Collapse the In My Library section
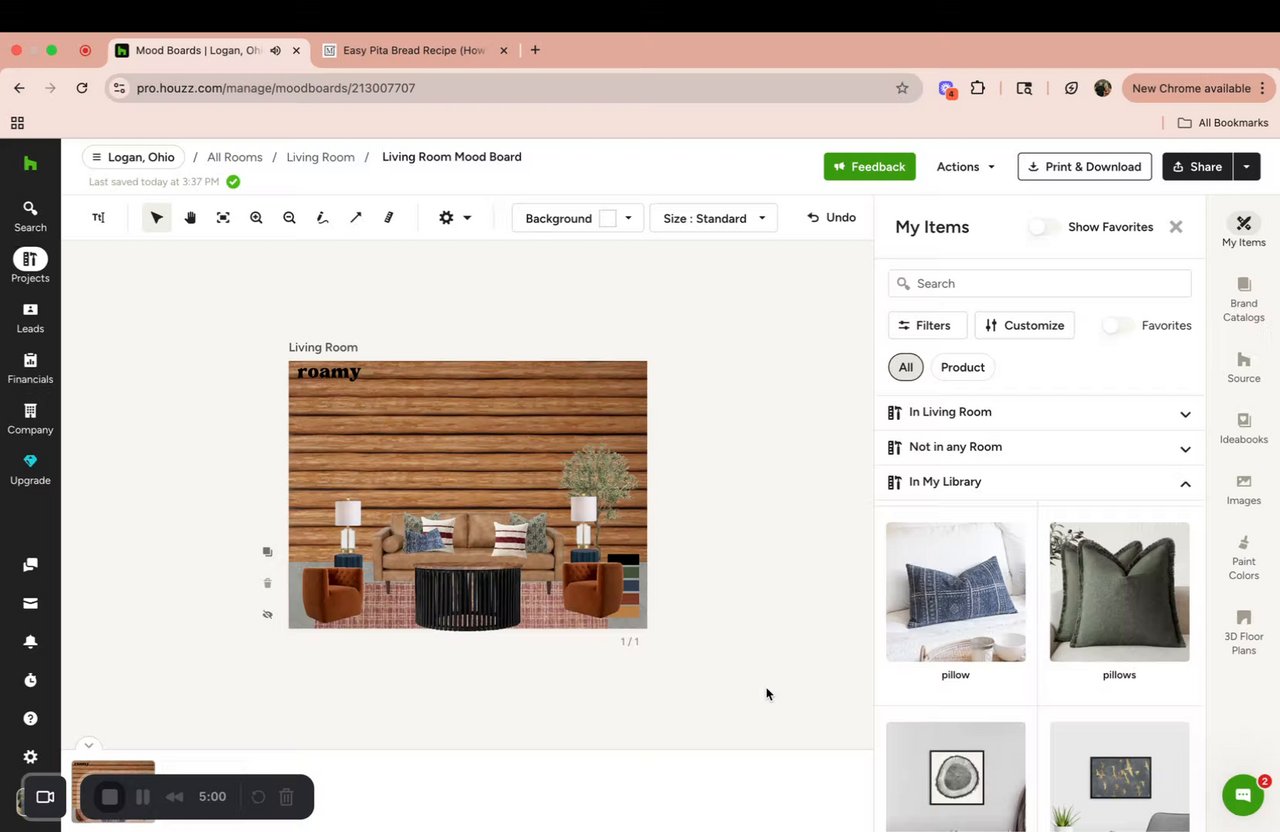Screen dimensions: 1280x832 point(1040,482)
